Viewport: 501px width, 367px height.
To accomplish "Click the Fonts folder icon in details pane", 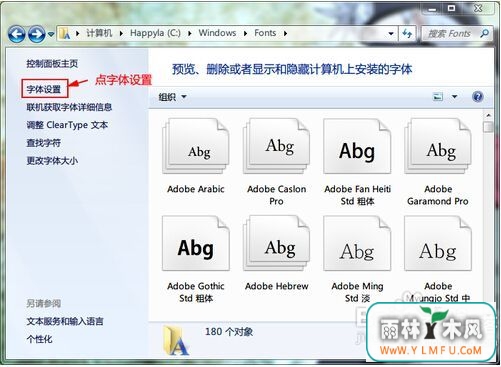I will coord(177,341).
